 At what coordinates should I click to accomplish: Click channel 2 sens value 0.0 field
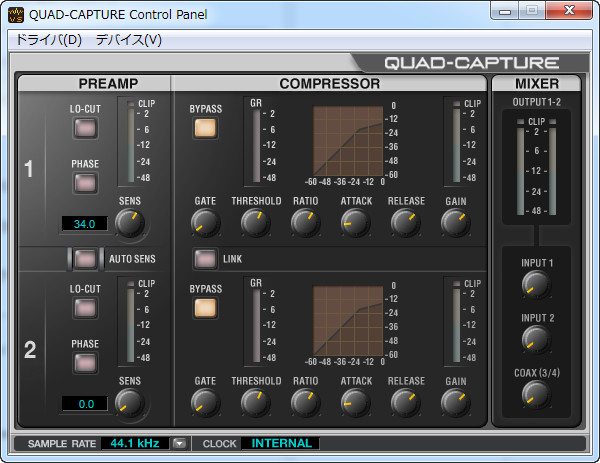pyautogui.click(x=85, y=404)
